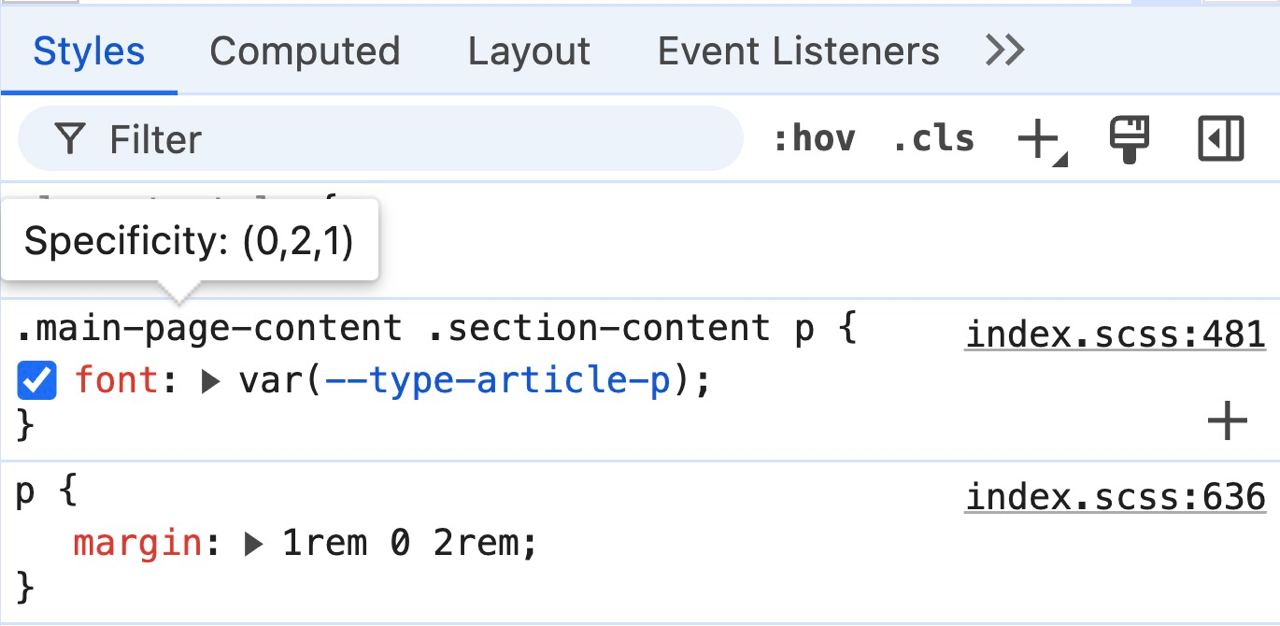Open the index.scss:636 source link

coord(1115,496)
